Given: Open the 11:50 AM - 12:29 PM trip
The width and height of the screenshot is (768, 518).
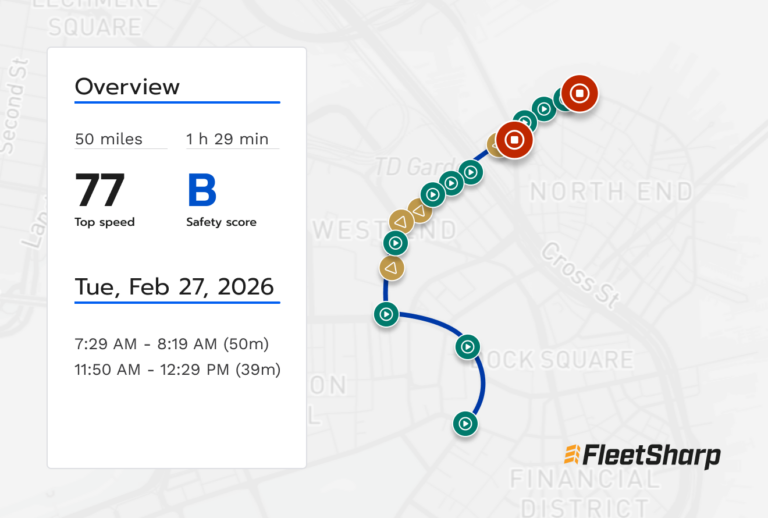Looking at the screenshot, I should point(177,370).
